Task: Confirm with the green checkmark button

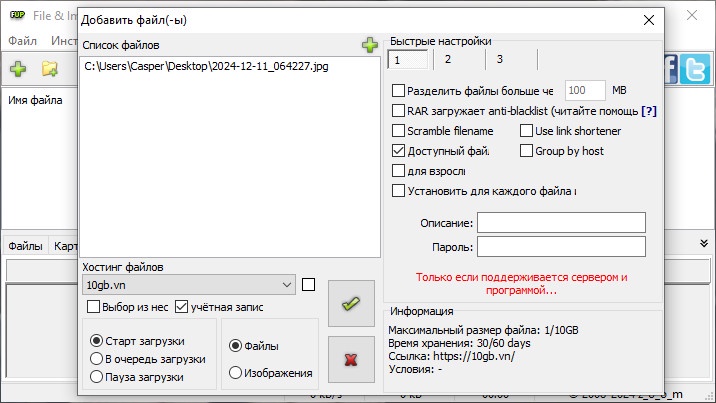Action: tap(351, 304)
